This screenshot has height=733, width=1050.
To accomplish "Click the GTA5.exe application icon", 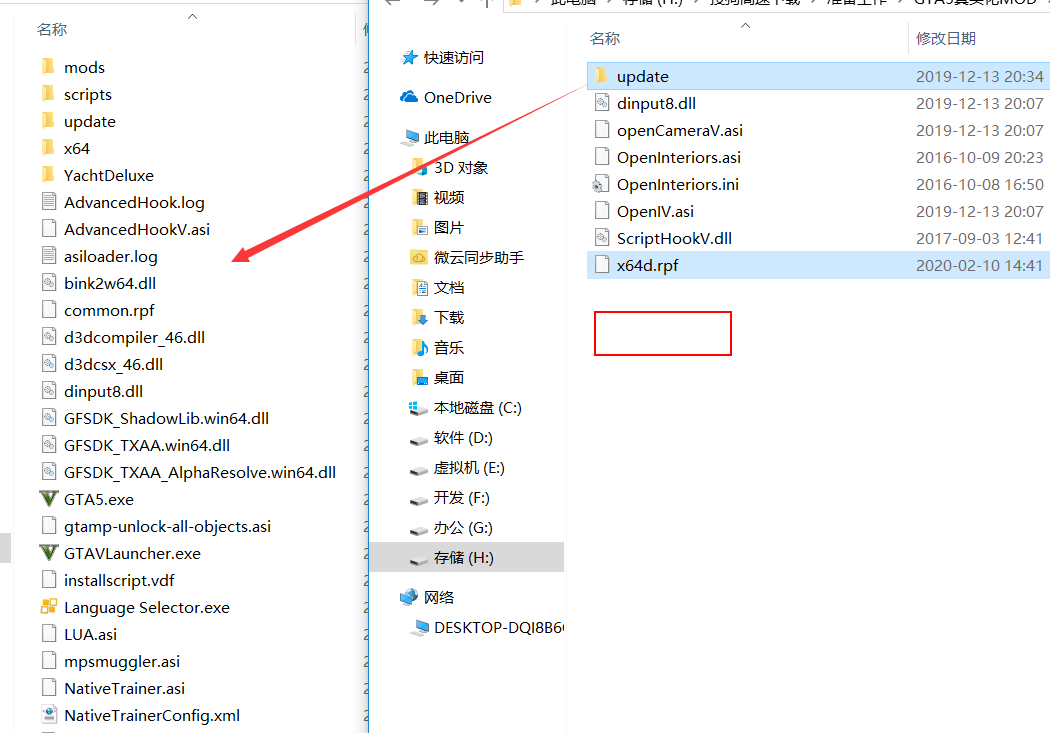I will (x=49, y=499).
